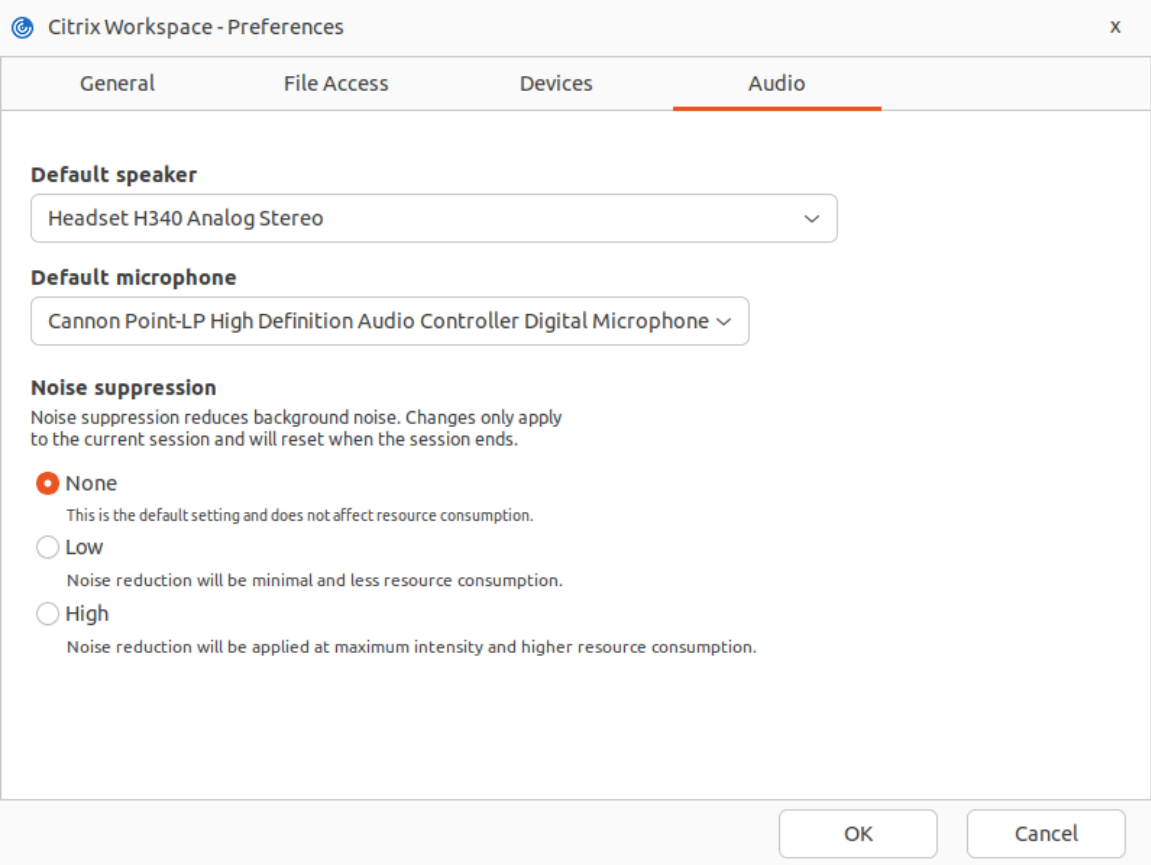This screenshot has height=865, width=1151.
Task: Click the chevron arrow on microphone dropdown
Action: coord(725,322)
